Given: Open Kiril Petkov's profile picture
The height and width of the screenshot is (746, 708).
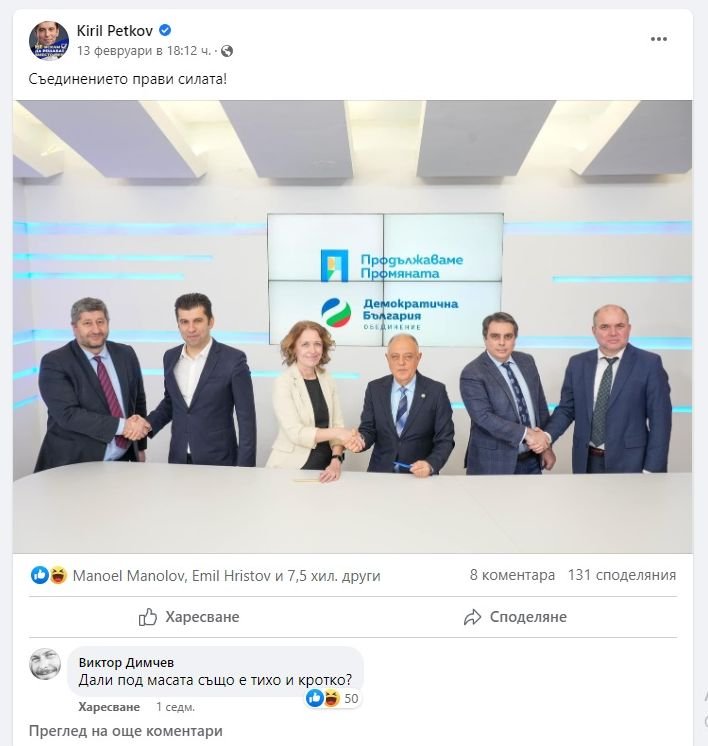Looking at the screenshot, I should 49,40.
